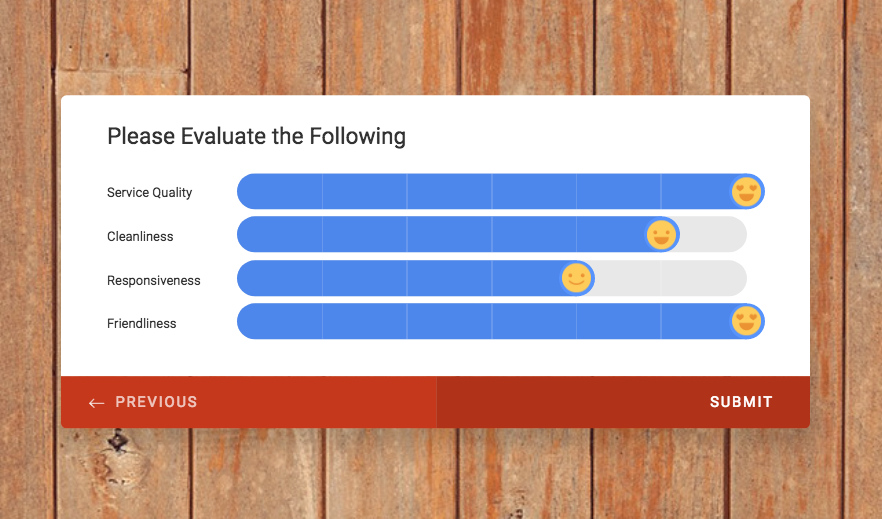Screen dimensions: 882x519
Task: Click the 'Please Evaluate the Following' heading
Action: tap(256, 137)
